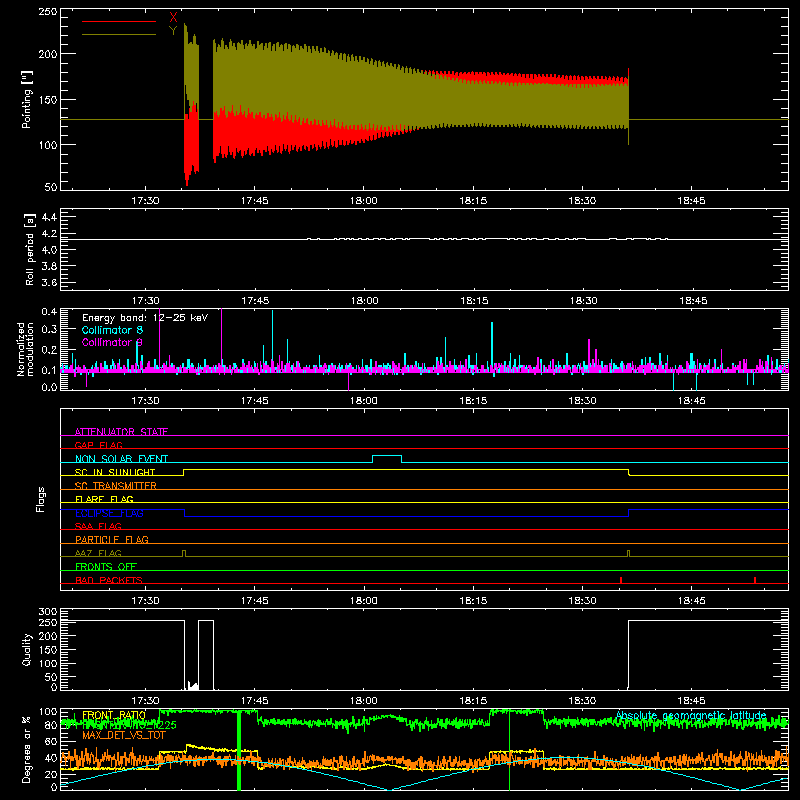The height and width of the screenshot is (800, 800).
Task: Click 'Absolute geomagnetic latitude' legend text
Action: (691, 715)
